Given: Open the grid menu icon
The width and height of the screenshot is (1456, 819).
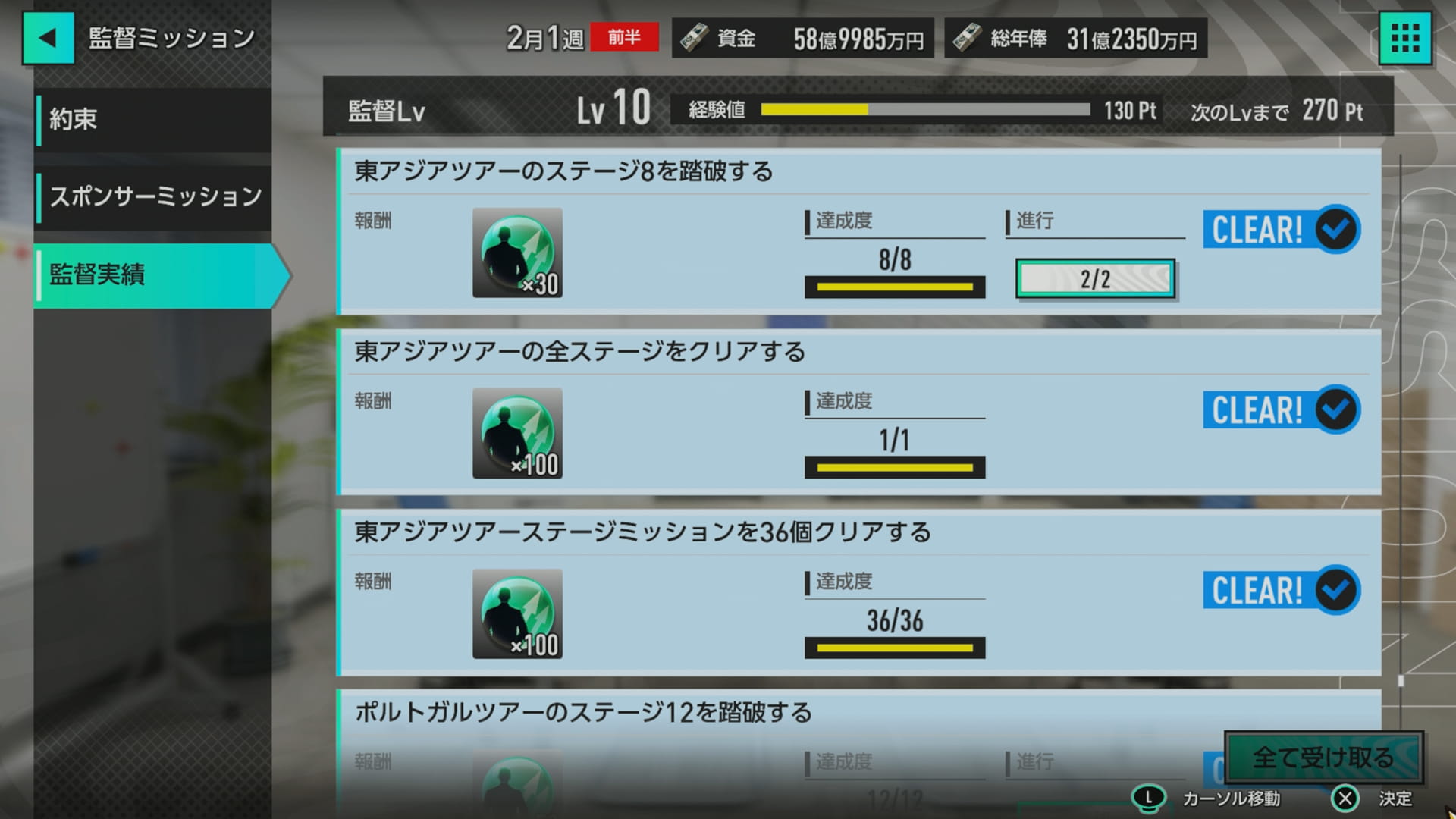Looking at the screenshot, I should click(x=1404, y=38).
